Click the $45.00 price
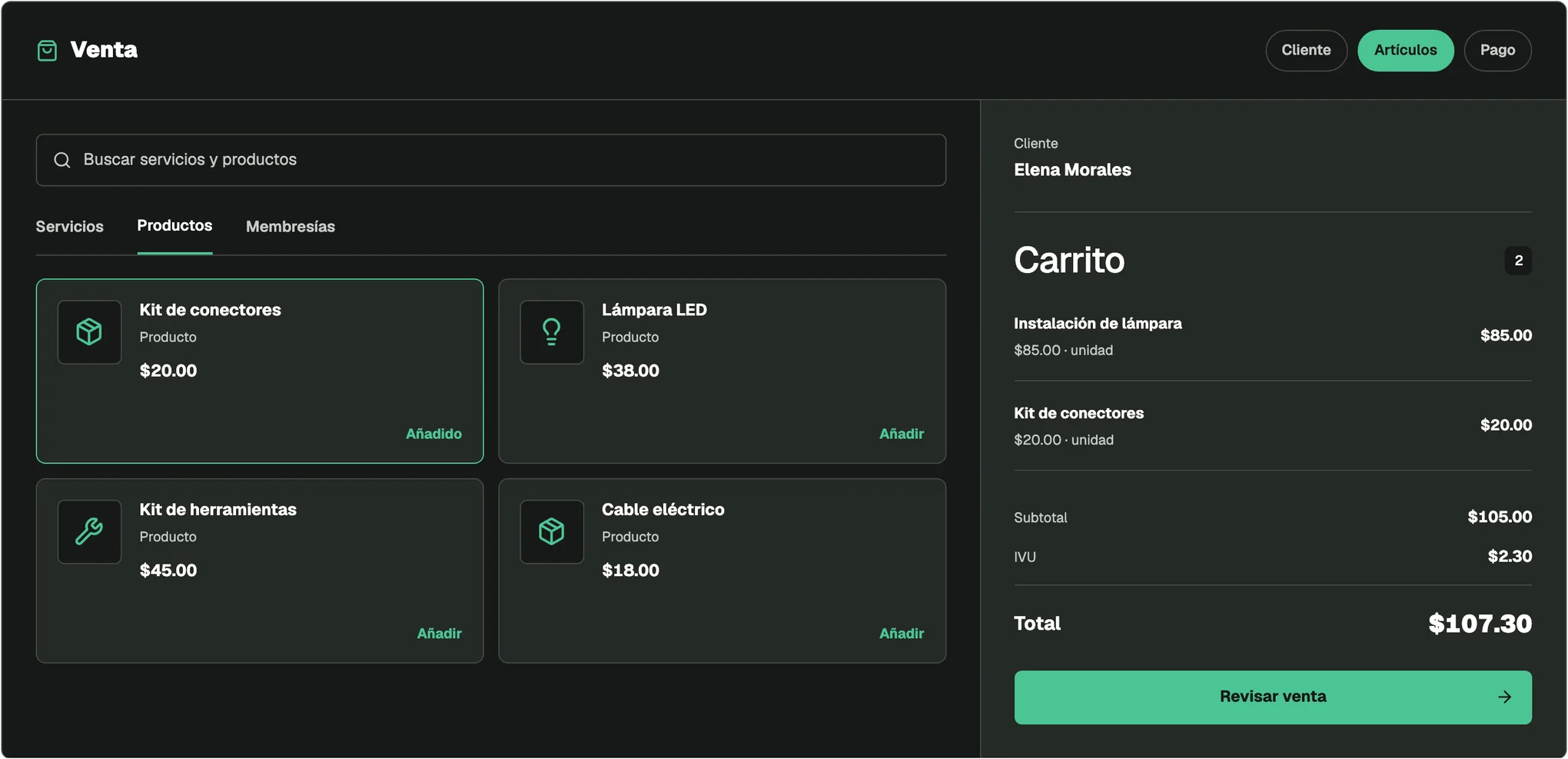Image resolution: width=1568 pixels, height=759 pixels. pyautogui.click(x=168, y=571)
